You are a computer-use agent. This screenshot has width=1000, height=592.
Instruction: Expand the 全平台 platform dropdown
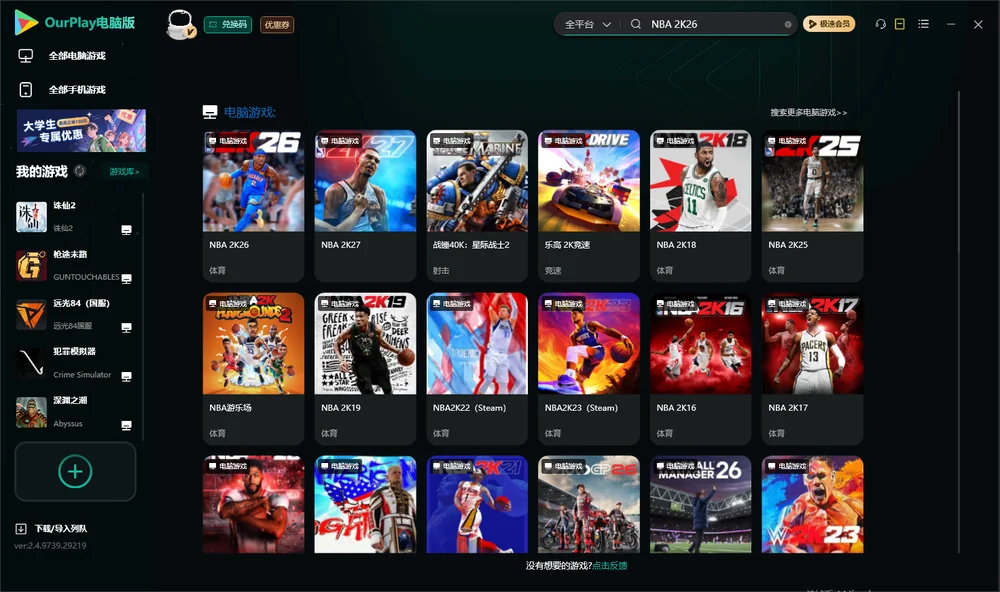tap(587, 24)
